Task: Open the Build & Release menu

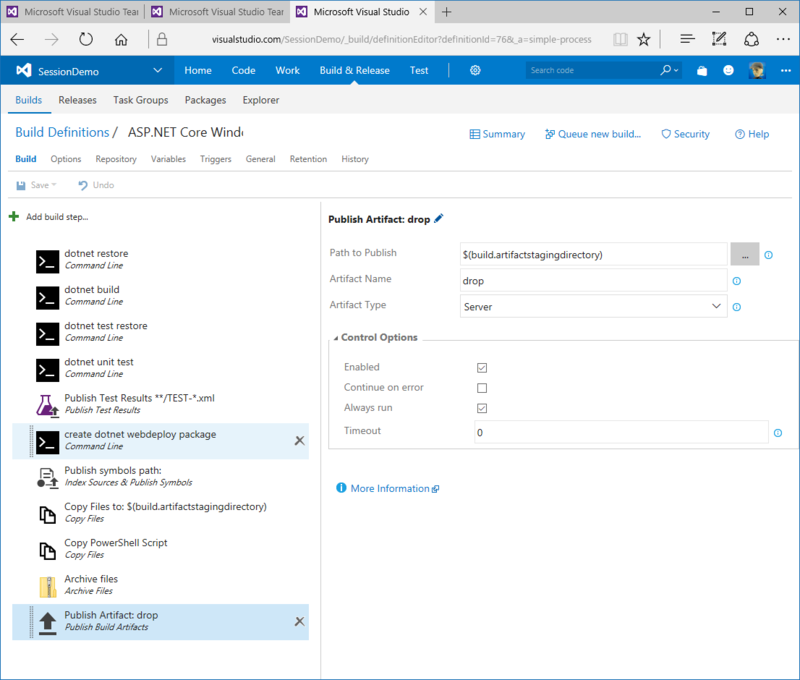Action: pos(355,70)
